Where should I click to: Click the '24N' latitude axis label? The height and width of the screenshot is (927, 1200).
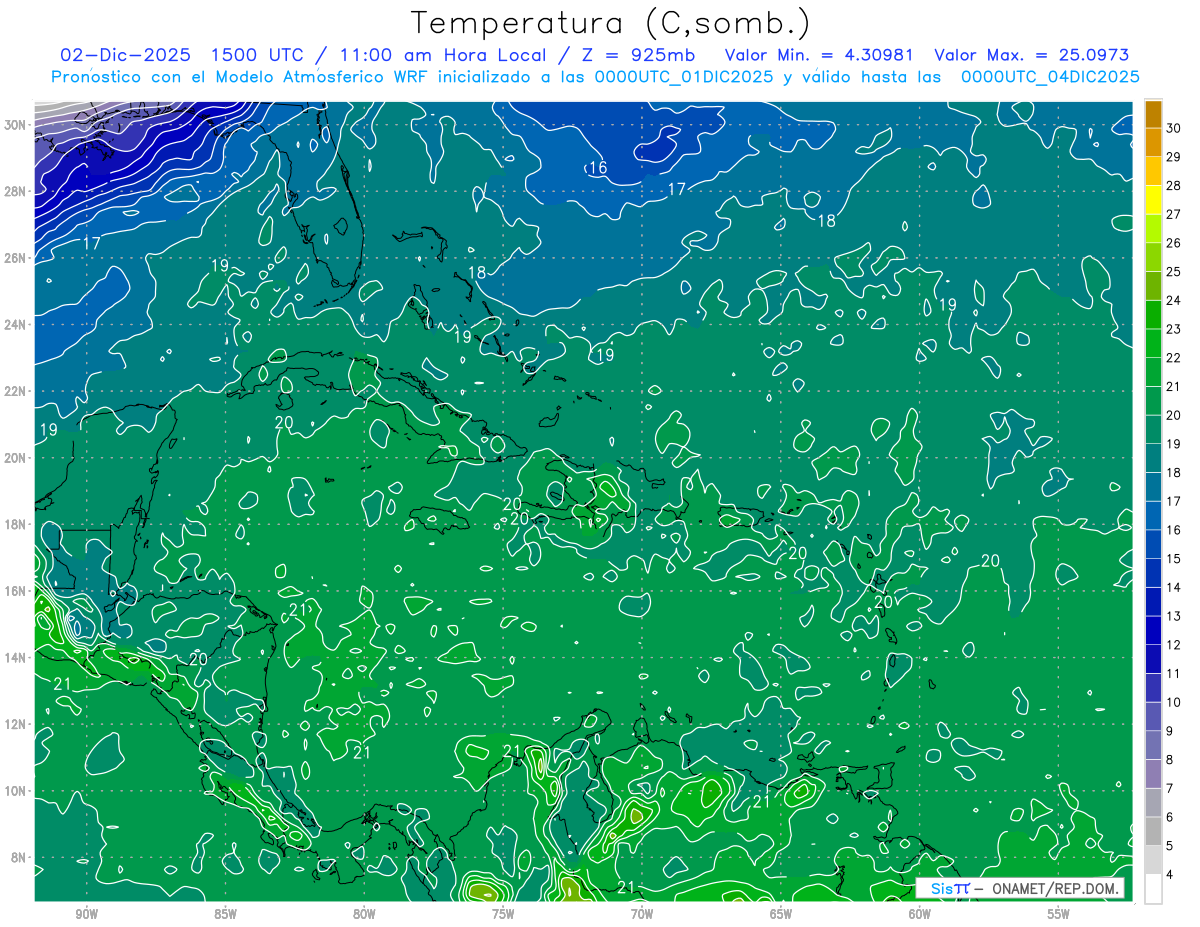[16, 325]
